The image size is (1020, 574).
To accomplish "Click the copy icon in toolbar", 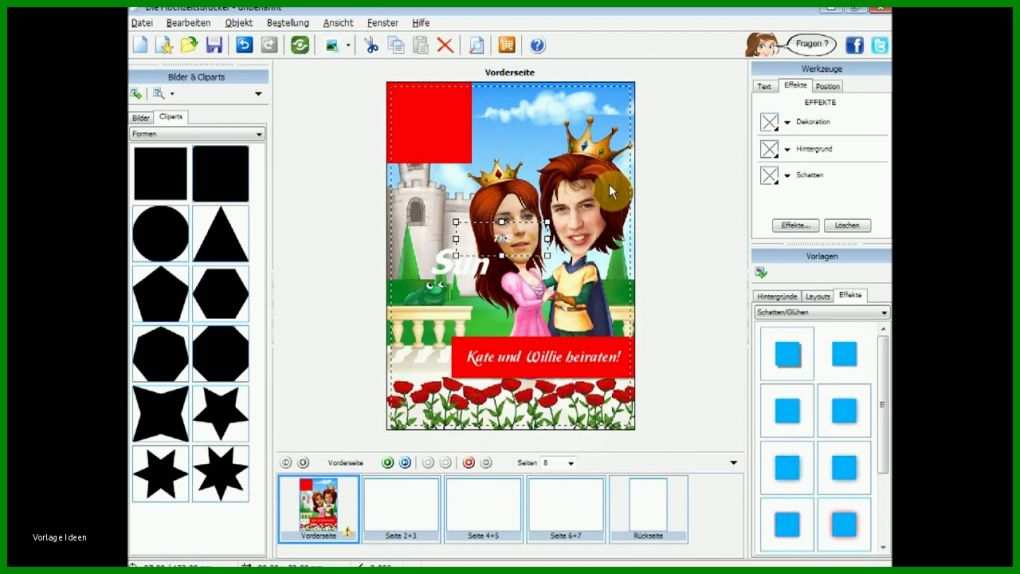I will [x=396, y=45].
